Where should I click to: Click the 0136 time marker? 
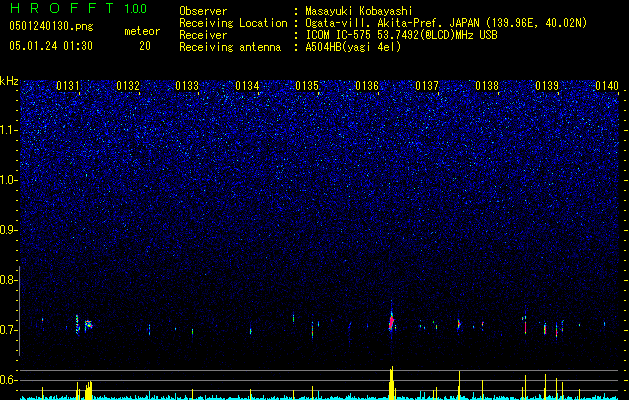point(367,86)
